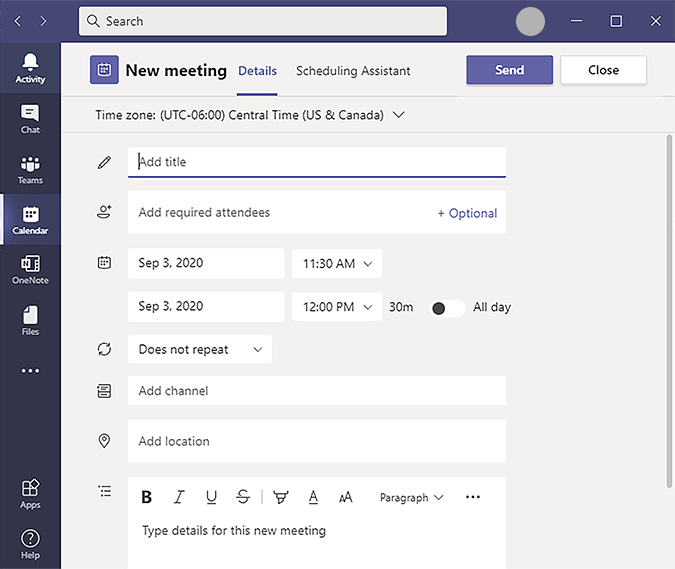This screenshot has height=569, width=675.
Task: Send the new meeting invitation
Action: 509,70
